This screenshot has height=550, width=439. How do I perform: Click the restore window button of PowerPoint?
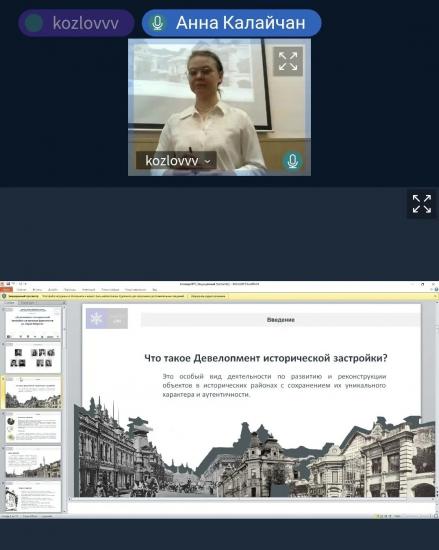point(422,284)
